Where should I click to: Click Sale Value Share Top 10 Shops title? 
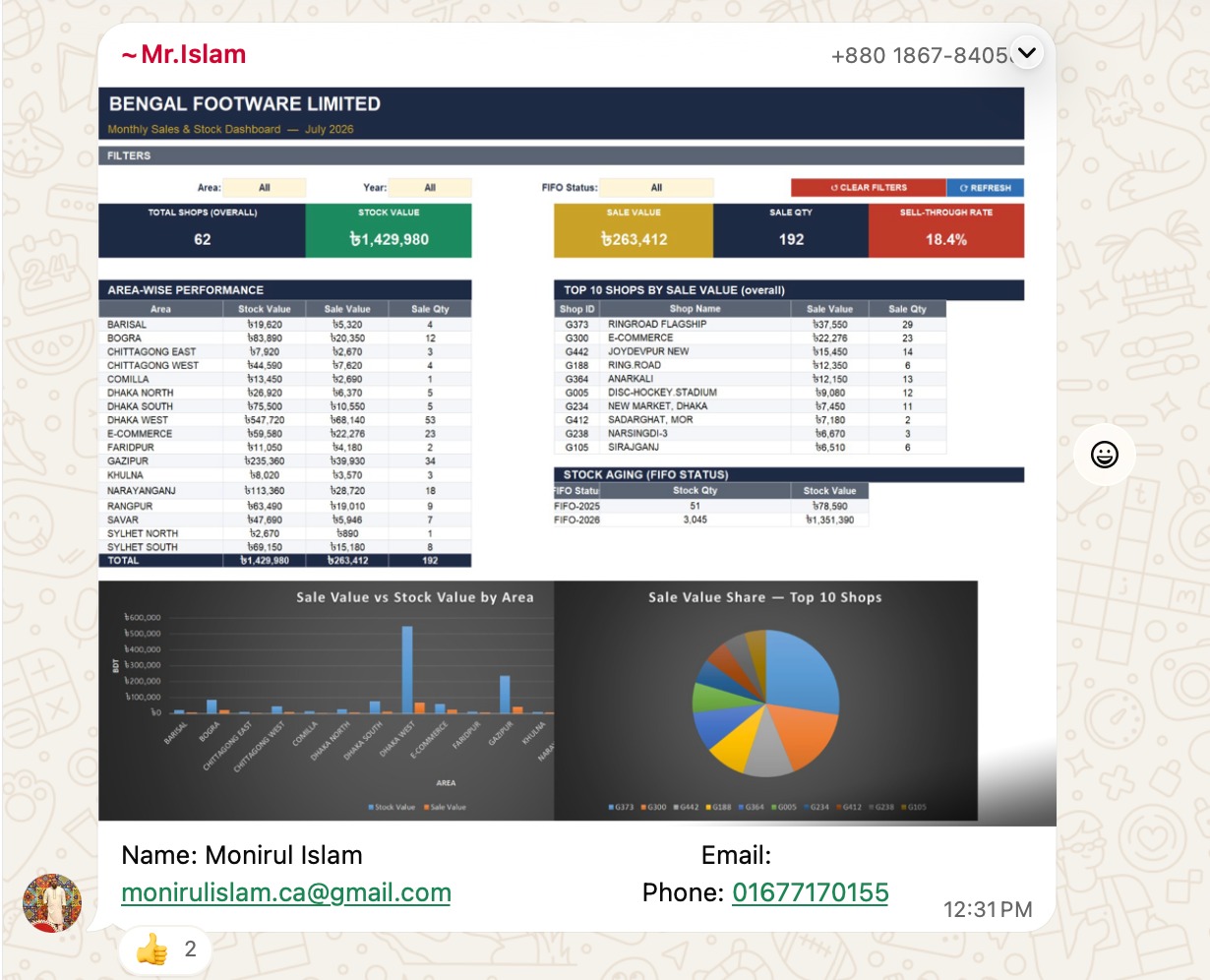click(764, 597)
